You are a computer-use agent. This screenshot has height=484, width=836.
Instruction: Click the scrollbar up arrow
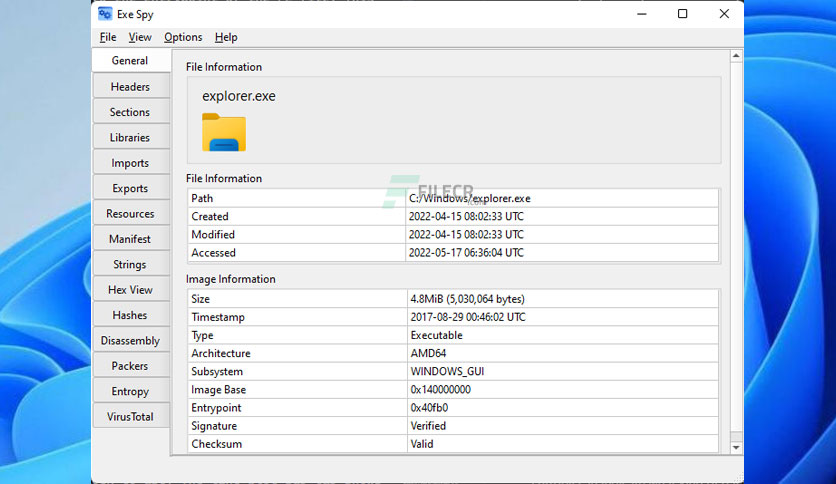(736, 56)
